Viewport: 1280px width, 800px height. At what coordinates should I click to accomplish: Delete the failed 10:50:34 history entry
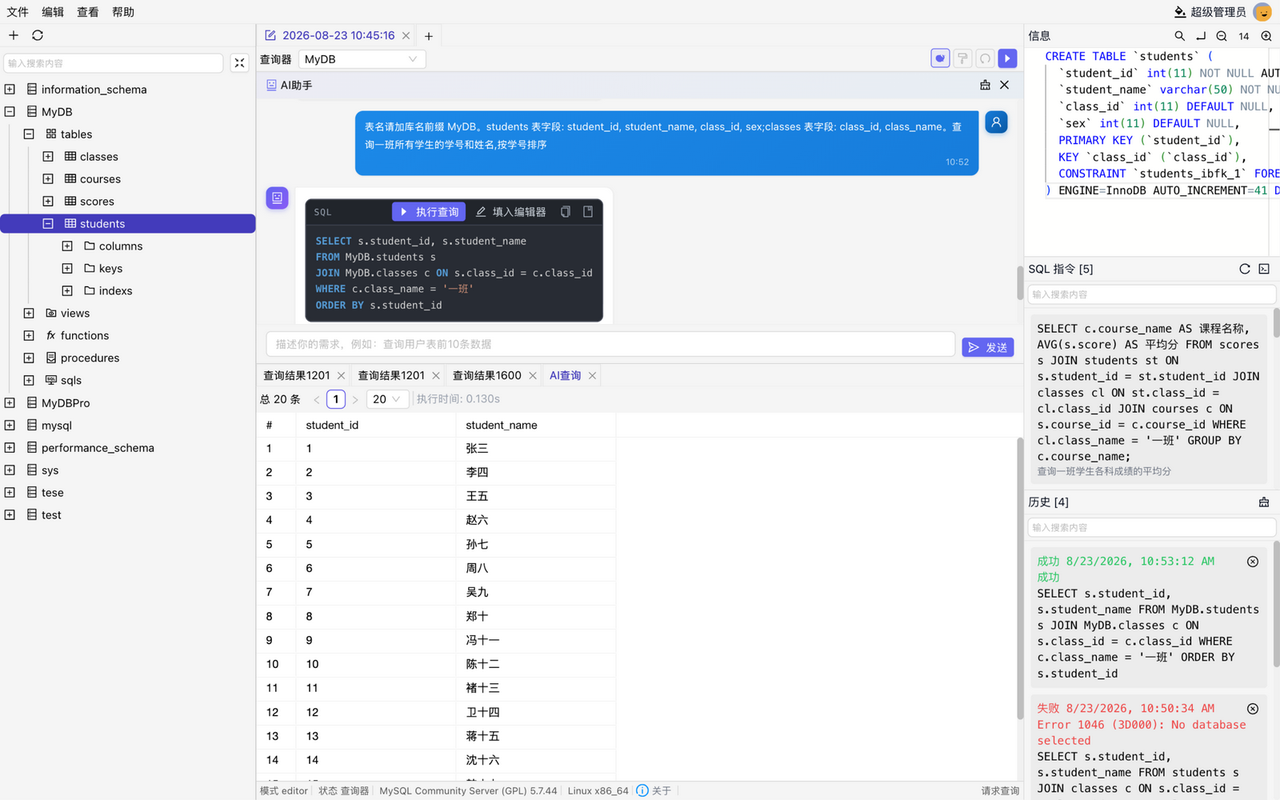click(1253, 709)
